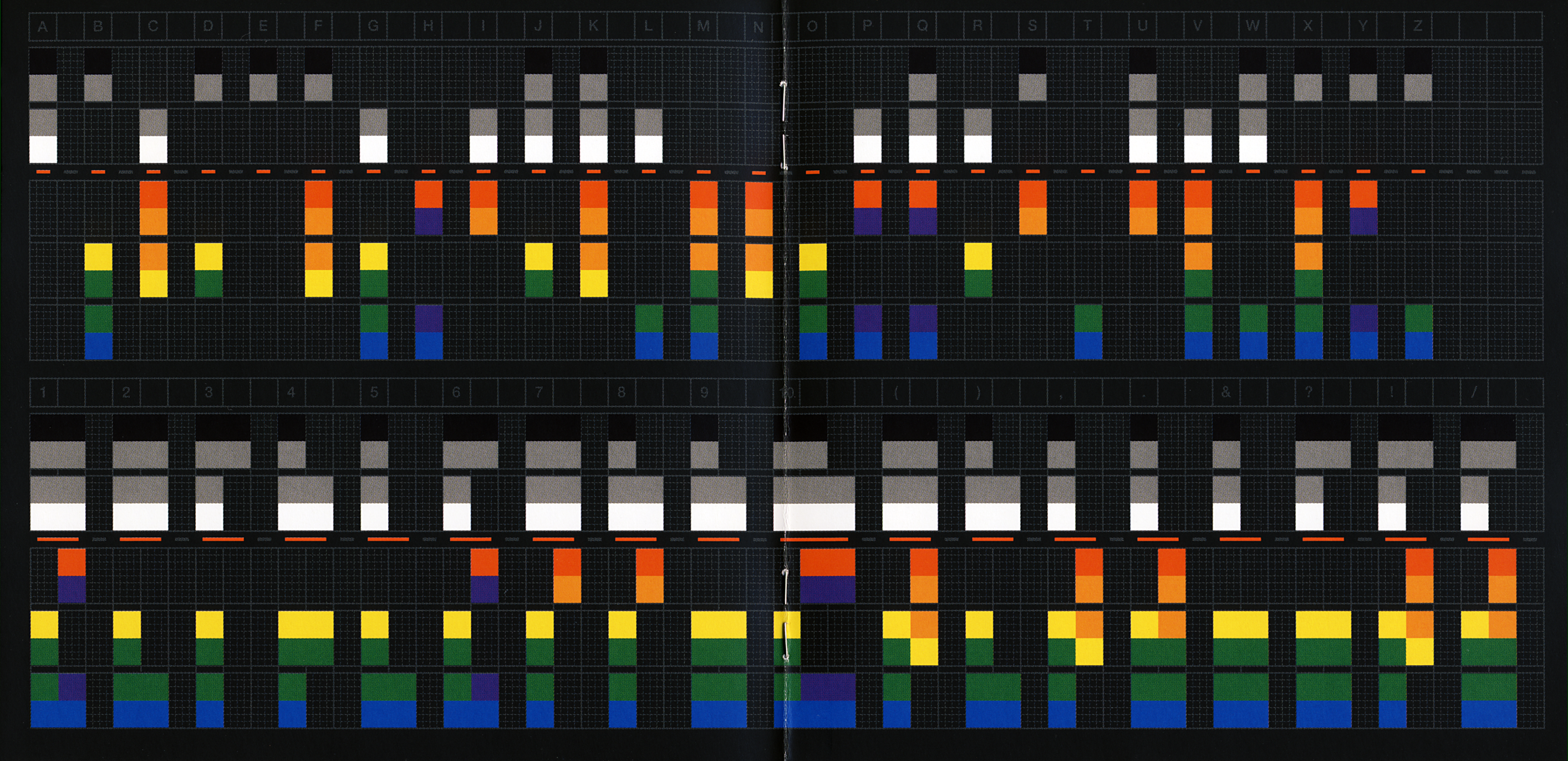1568x761 pixels.
Task: Click the green block under letter Z
Action: (1418, 318)
